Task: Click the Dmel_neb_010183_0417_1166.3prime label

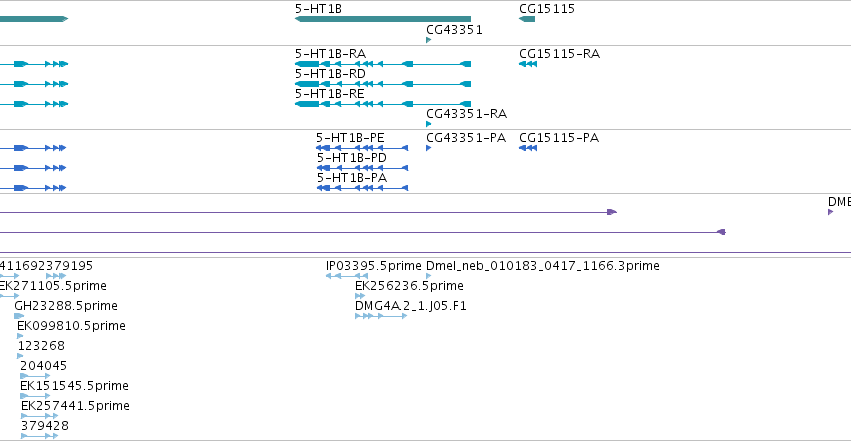Action: pos(543,266)
